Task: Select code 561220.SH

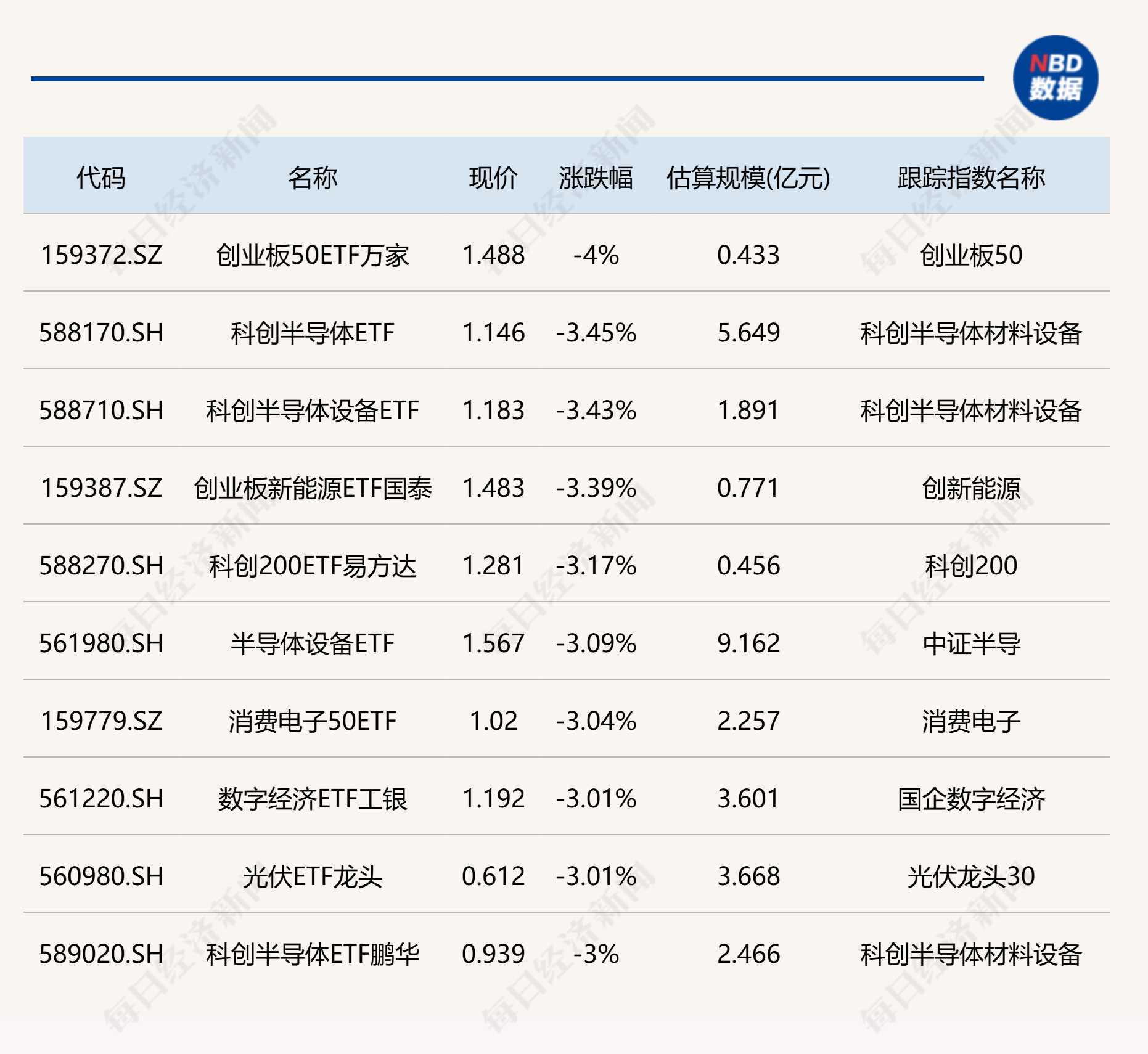Action: point(102,799)
